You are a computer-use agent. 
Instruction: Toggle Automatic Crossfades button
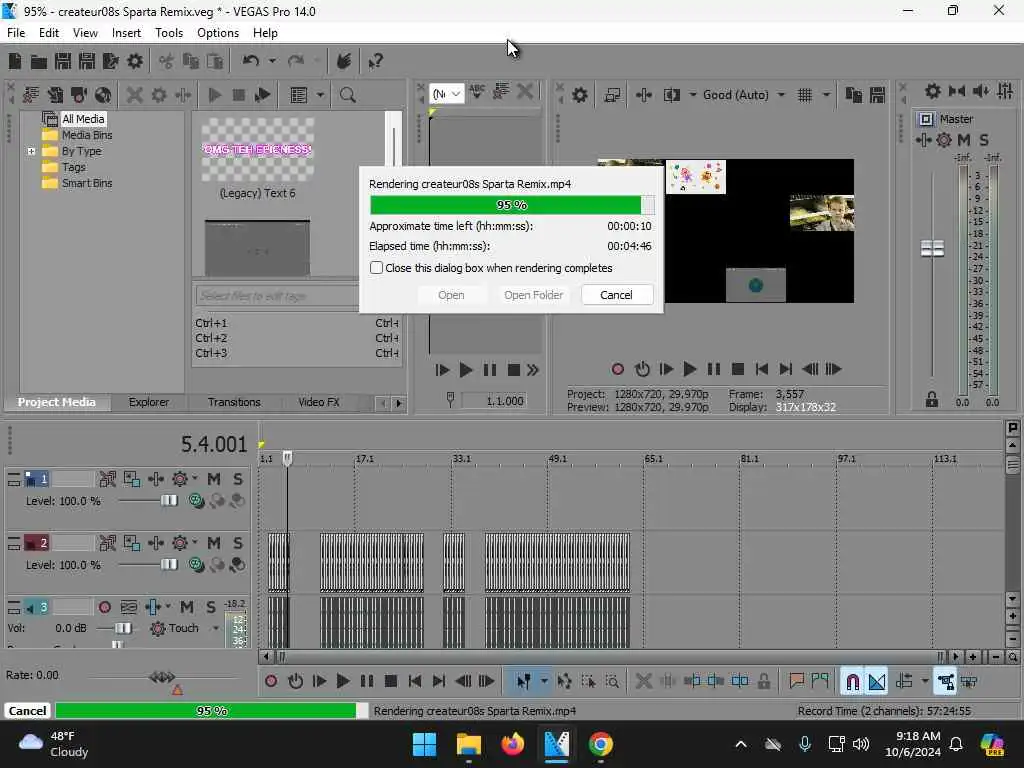pyautogui.click(x=877, y=682)
